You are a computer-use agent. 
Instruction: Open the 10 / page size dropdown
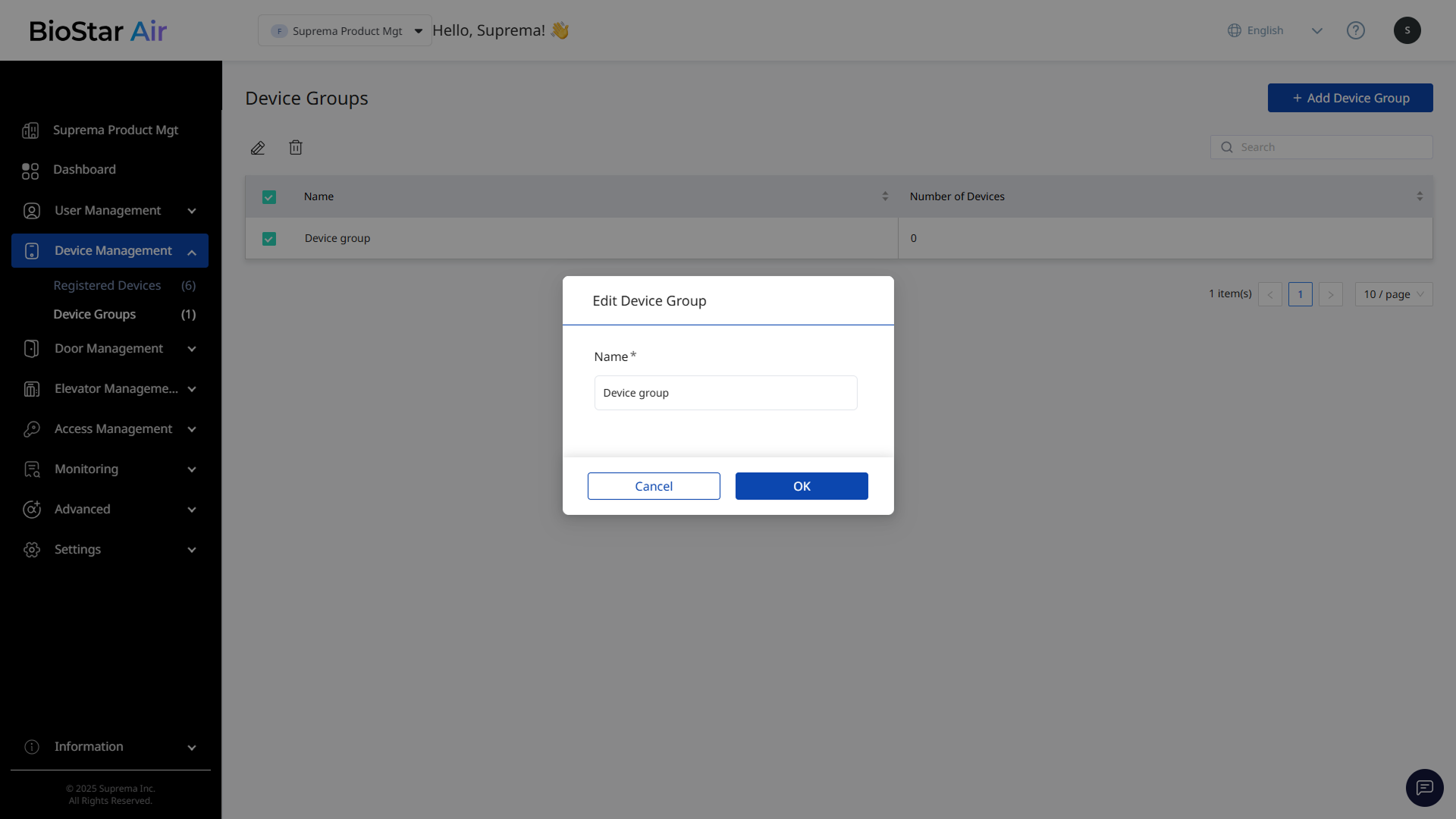coord(1393,294)
